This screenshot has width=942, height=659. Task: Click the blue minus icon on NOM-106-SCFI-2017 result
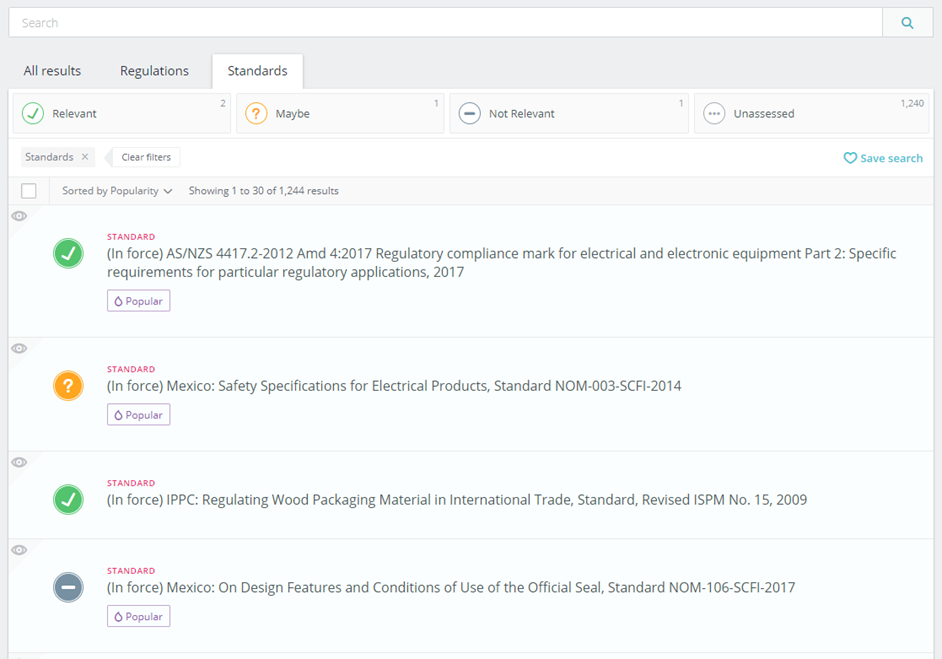pos(68,587)
